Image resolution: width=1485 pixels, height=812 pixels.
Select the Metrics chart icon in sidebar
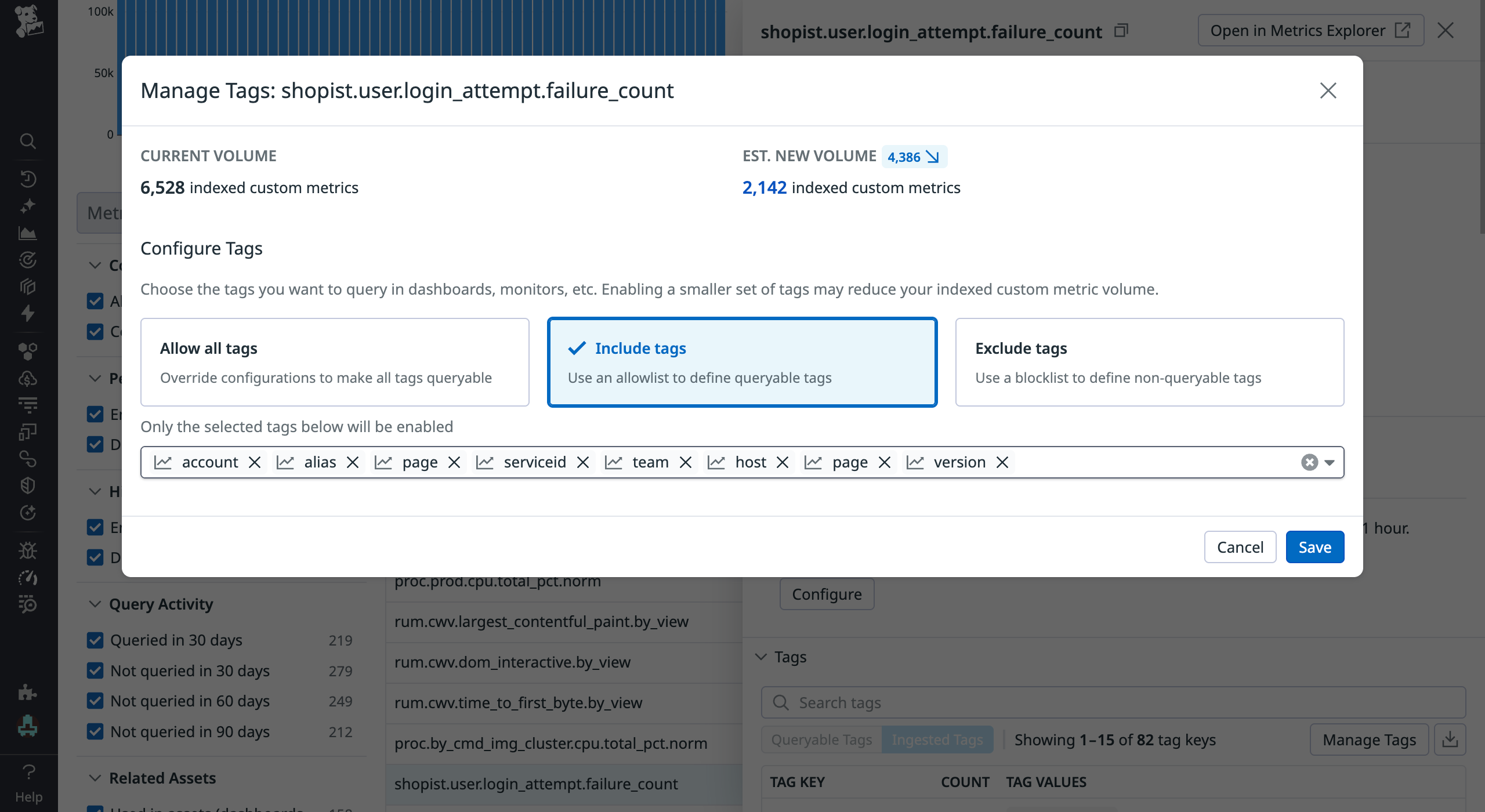pos(28,233)
